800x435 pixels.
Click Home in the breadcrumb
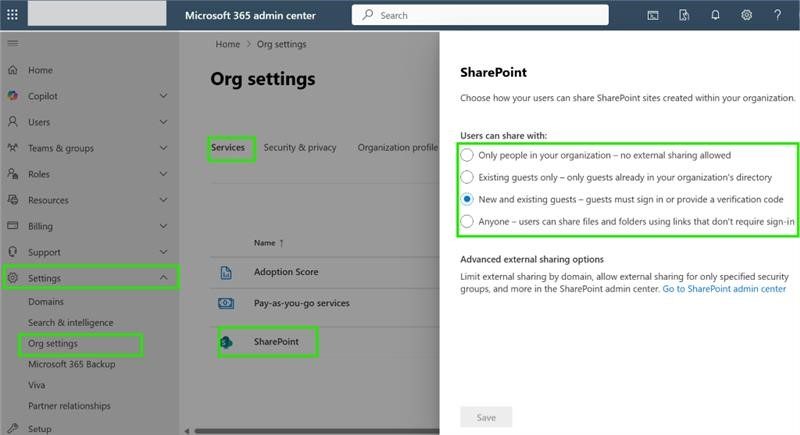(228, 44)
